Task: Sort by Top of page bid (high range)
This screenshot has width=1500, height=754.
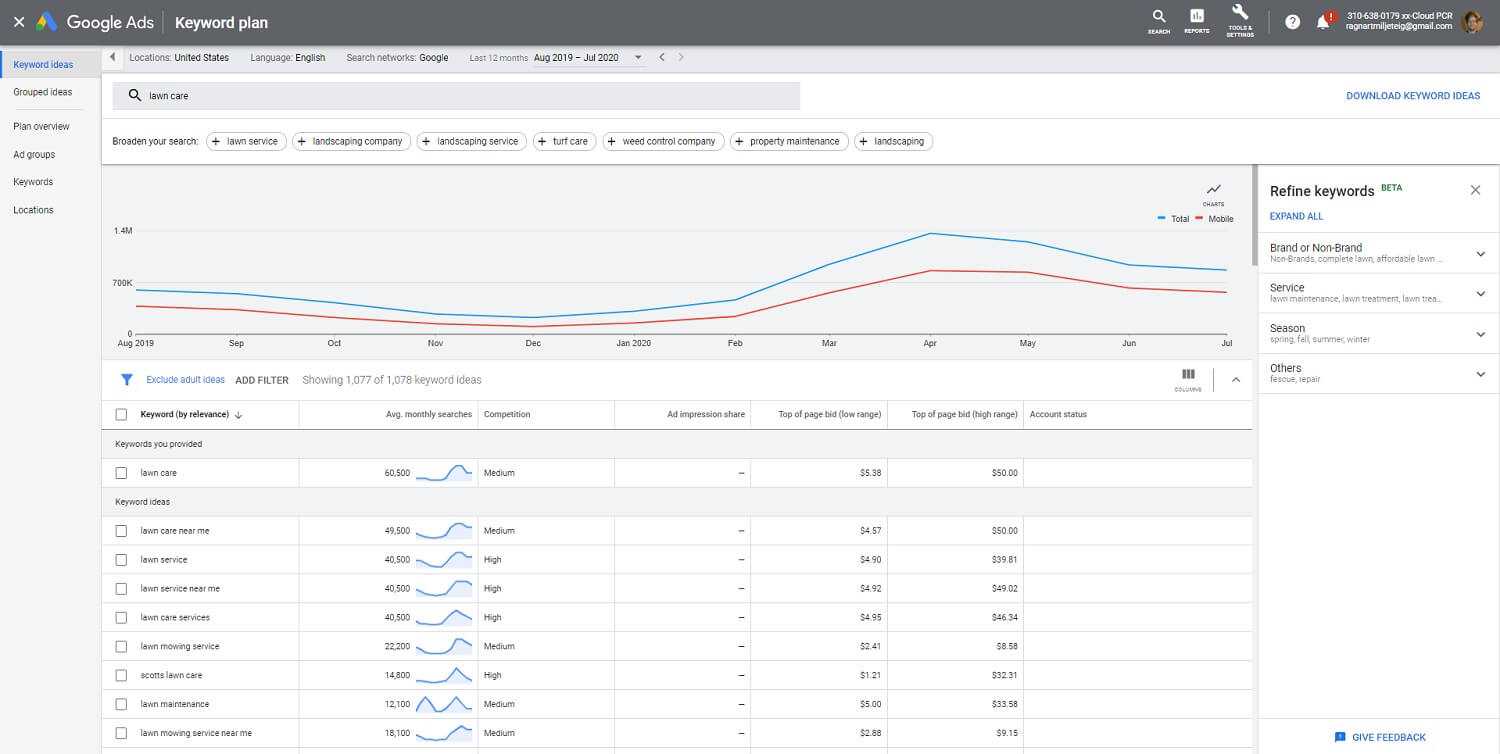Action: pyautogui.click(x=965, y=414)
